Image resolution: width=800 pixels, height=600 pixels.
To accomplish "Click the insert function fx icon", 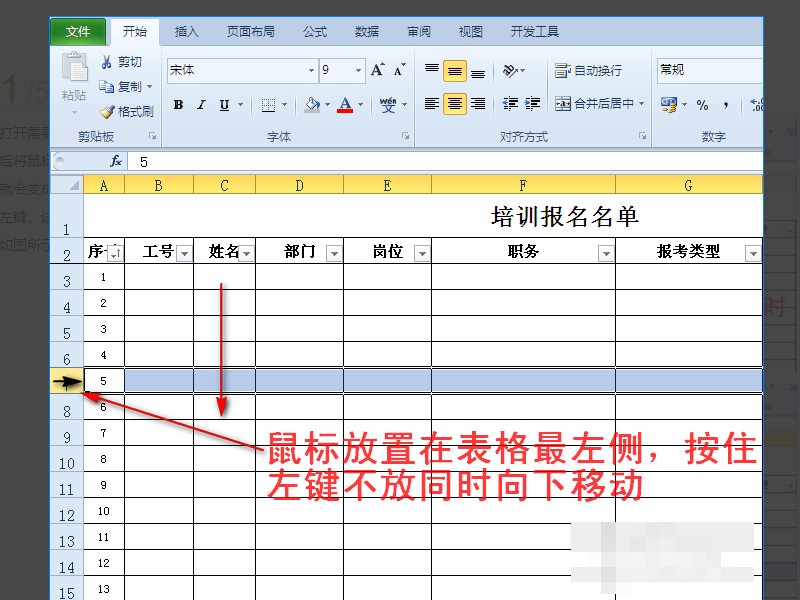I will [116, 162].
